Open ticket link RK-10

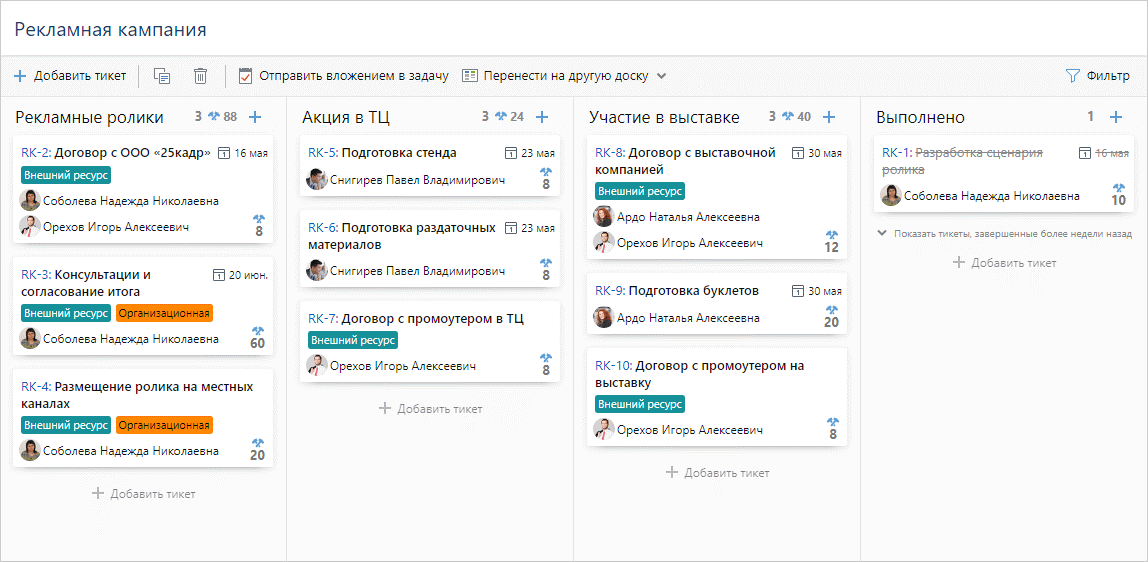[x=613, y=366]
